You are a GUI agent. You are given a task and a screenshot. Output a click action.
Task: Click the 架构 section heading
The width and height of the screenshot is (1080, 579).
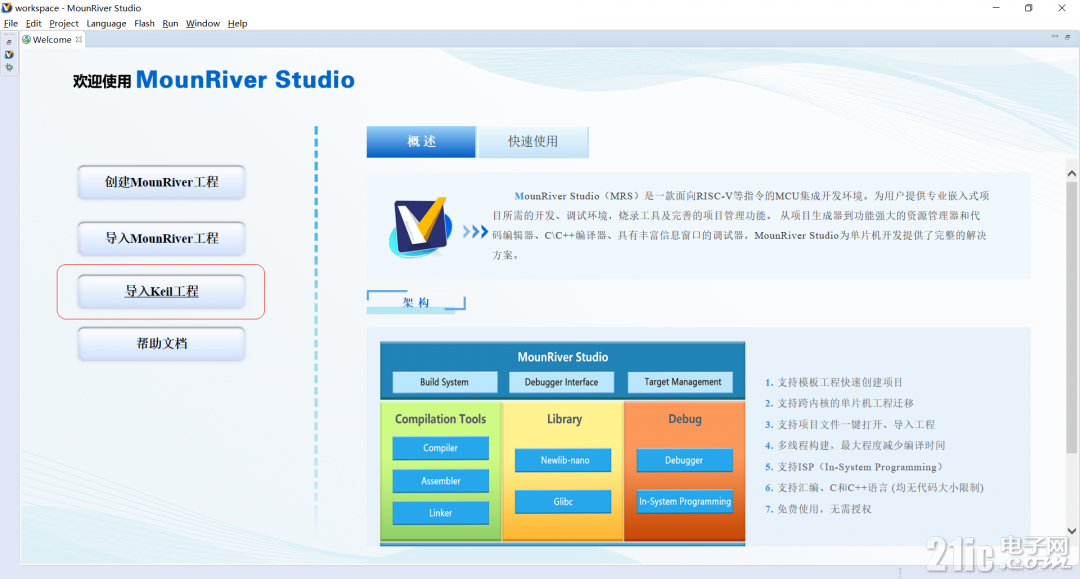[416, 302]
